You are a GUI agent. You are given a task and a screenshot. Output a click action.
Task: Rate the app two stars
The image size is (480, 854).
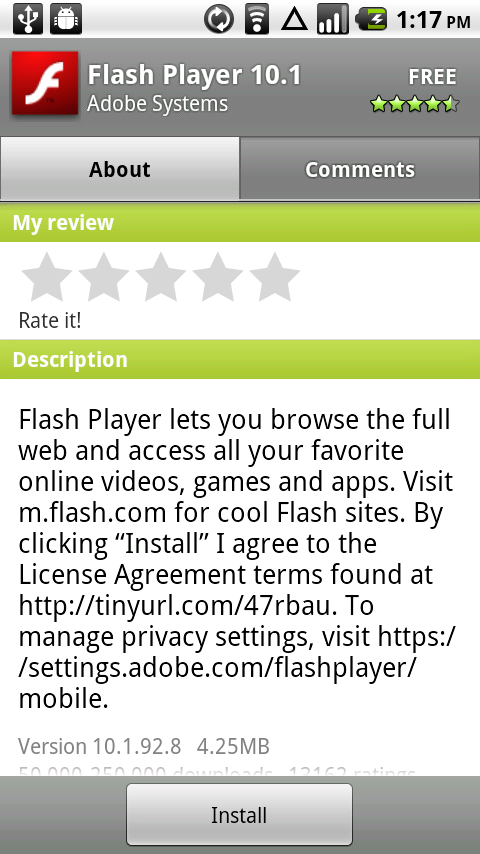tap(104, 277)
